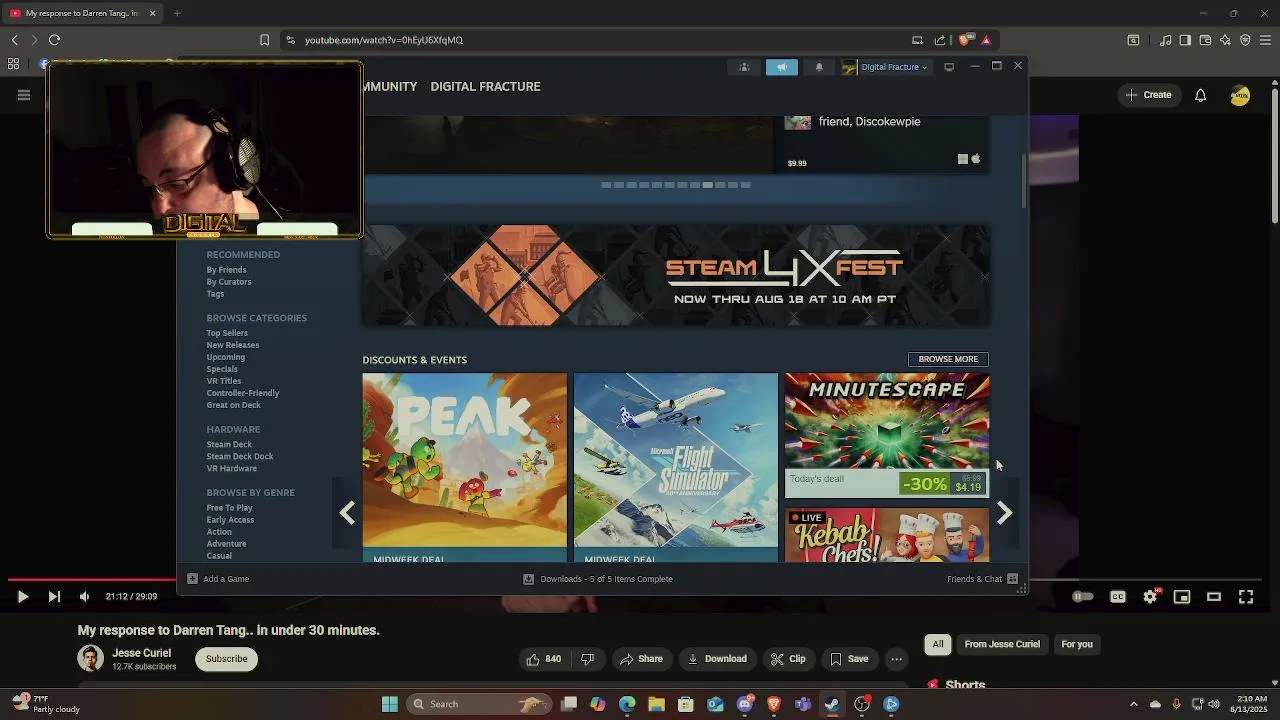This screenshot has height=720, width=1280.
Task: Open VR Titles category
Action: 224,381
